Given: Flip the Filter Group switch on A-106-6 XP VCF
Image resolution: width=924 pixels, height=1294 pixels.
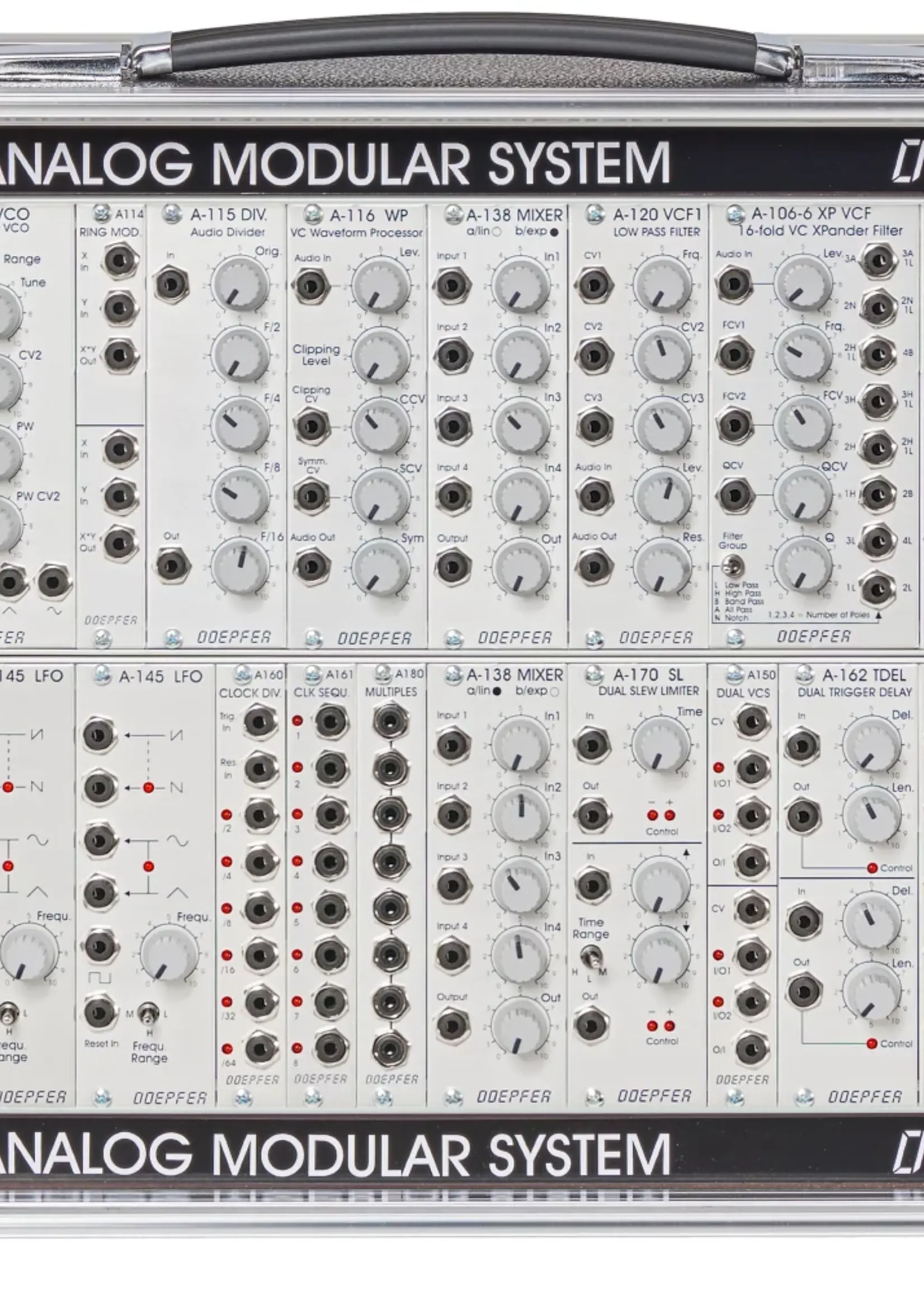Looking at the screenshot, I should (x=733, y=566).
